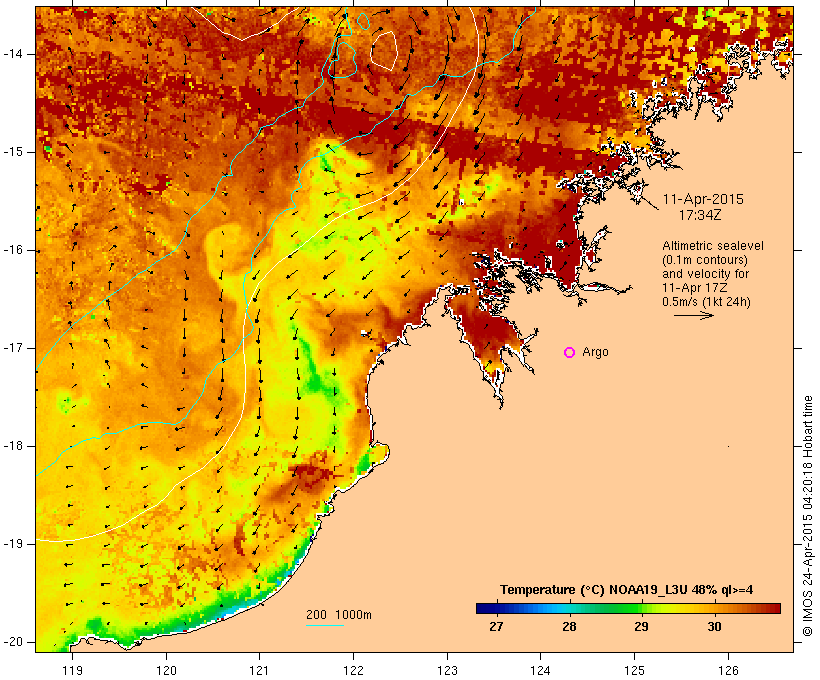Click latitude axis label '-16'
This screenshot has height=680, width=820.
point(12,250)
